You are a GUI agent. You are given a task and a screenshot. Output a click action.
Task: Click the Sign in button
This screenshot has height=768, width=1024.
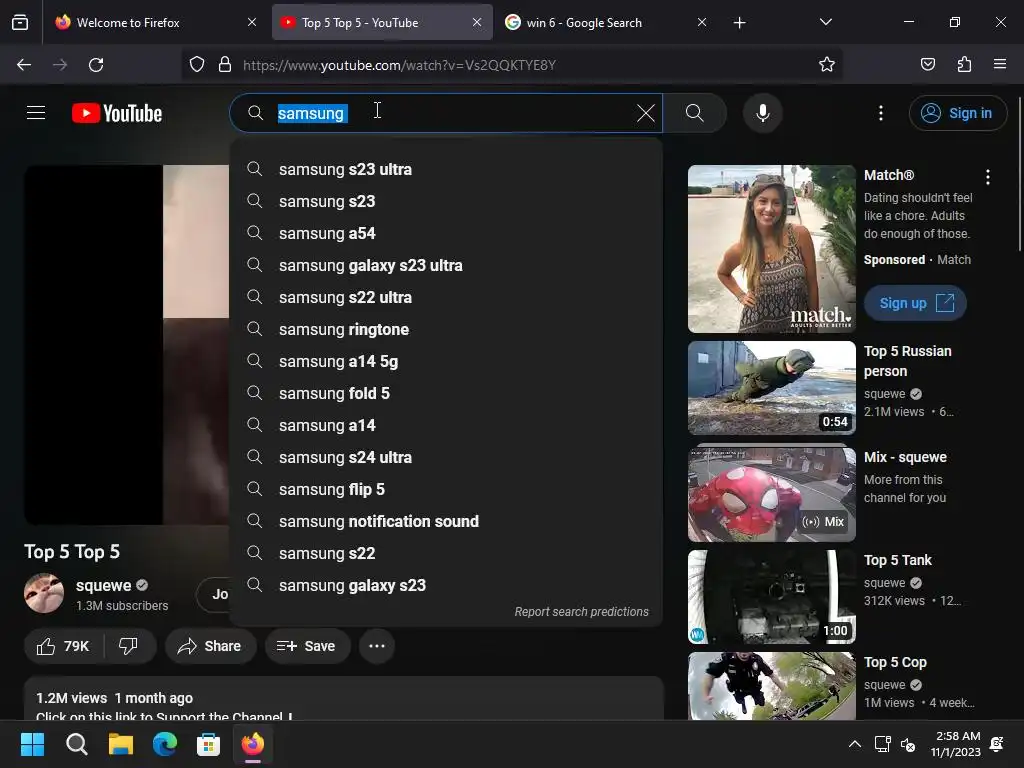(x=958, y=113)
